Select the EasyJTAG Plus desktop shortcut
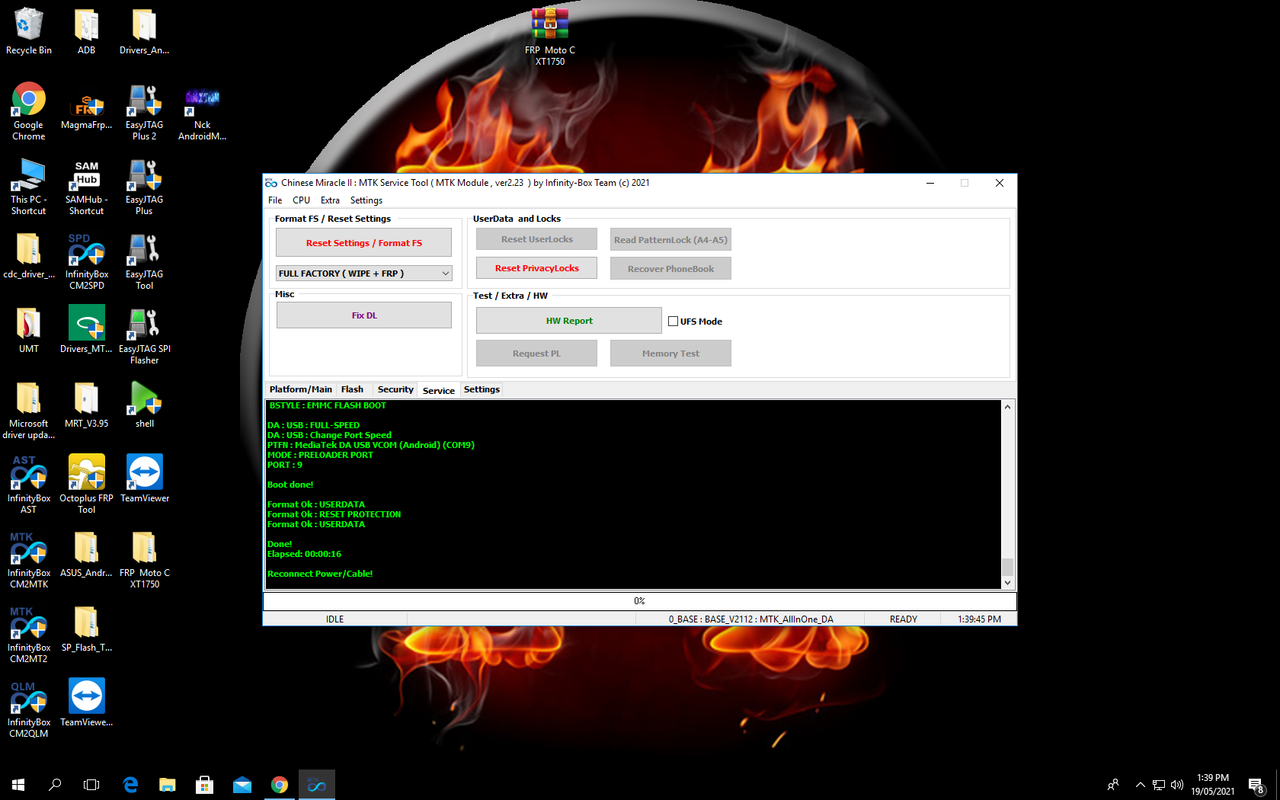The width and height of the screenshot is (1280, 800). [x=145, y=187]
